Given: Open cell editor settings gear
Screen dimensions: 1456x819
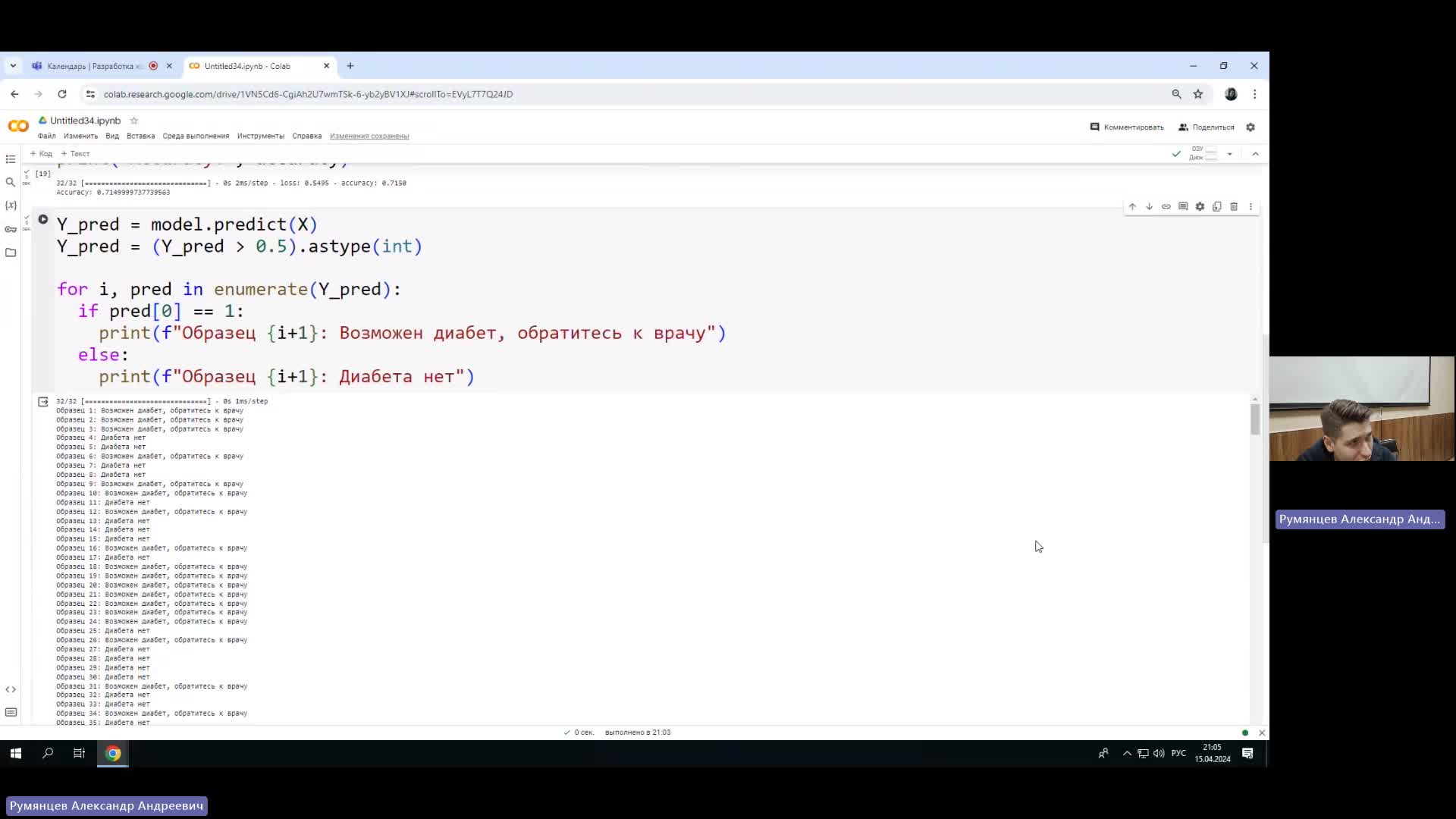Looking at the screenshot, I should tap(1200, 206).
